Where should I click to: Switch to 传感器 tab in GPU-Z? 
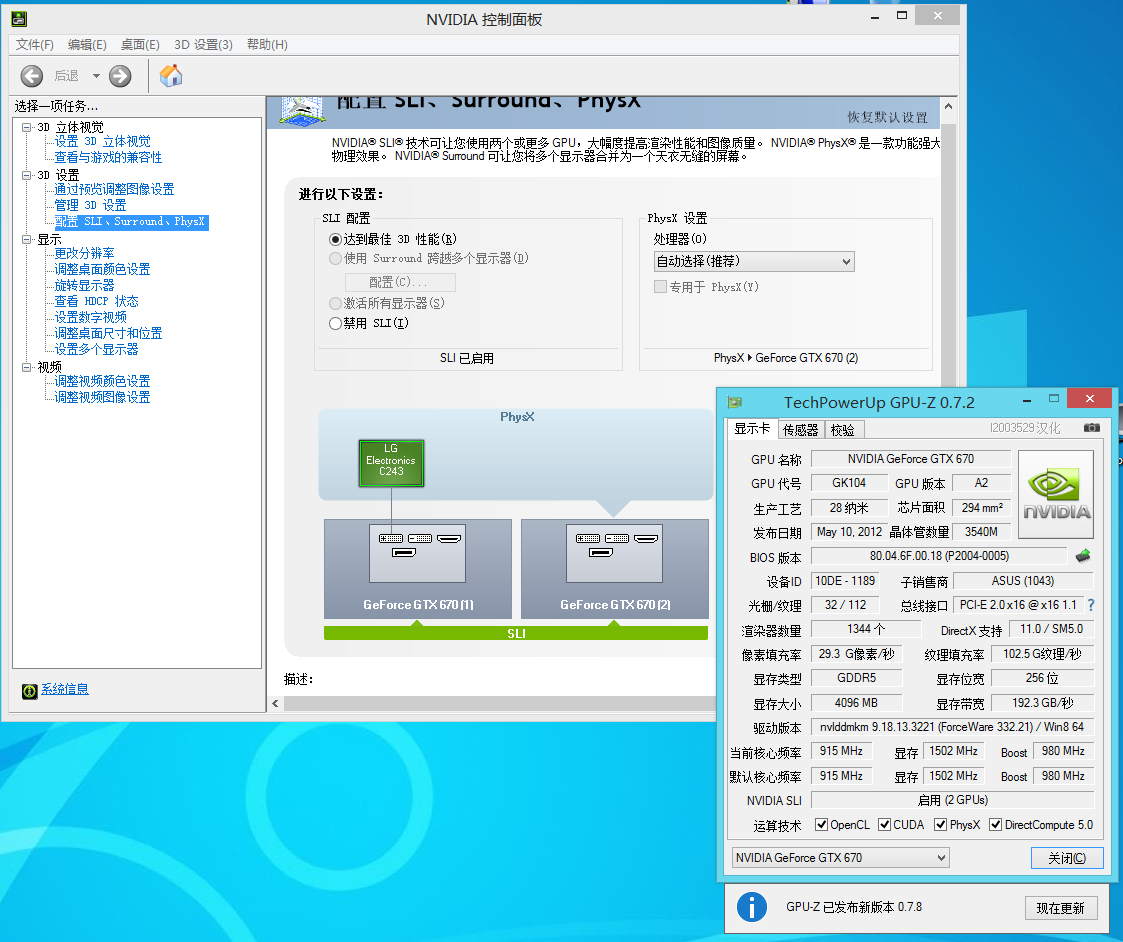[801, 430]
